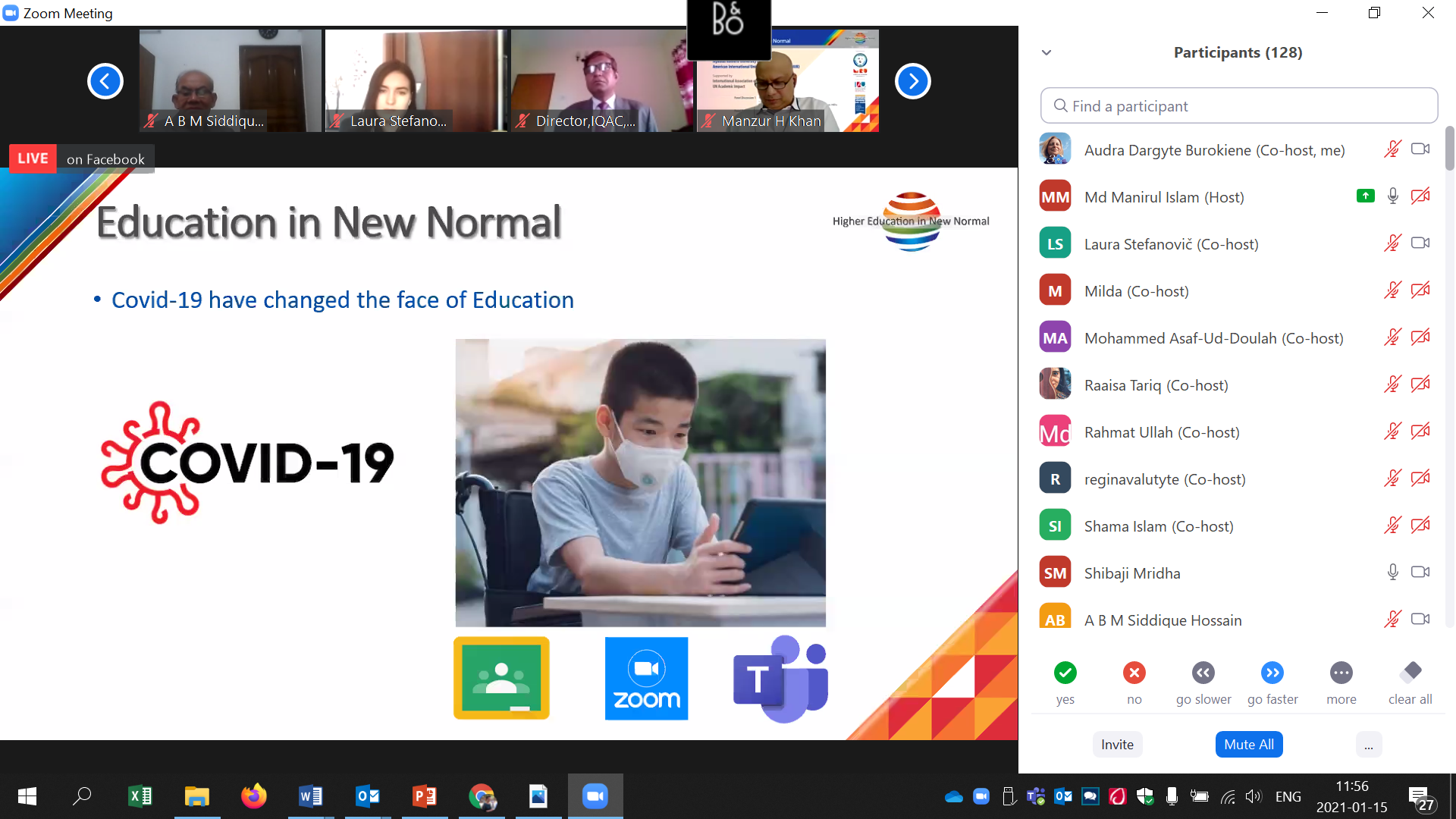
Task: Click the LIVE on Facebook indicator
Action: point(82,158)
